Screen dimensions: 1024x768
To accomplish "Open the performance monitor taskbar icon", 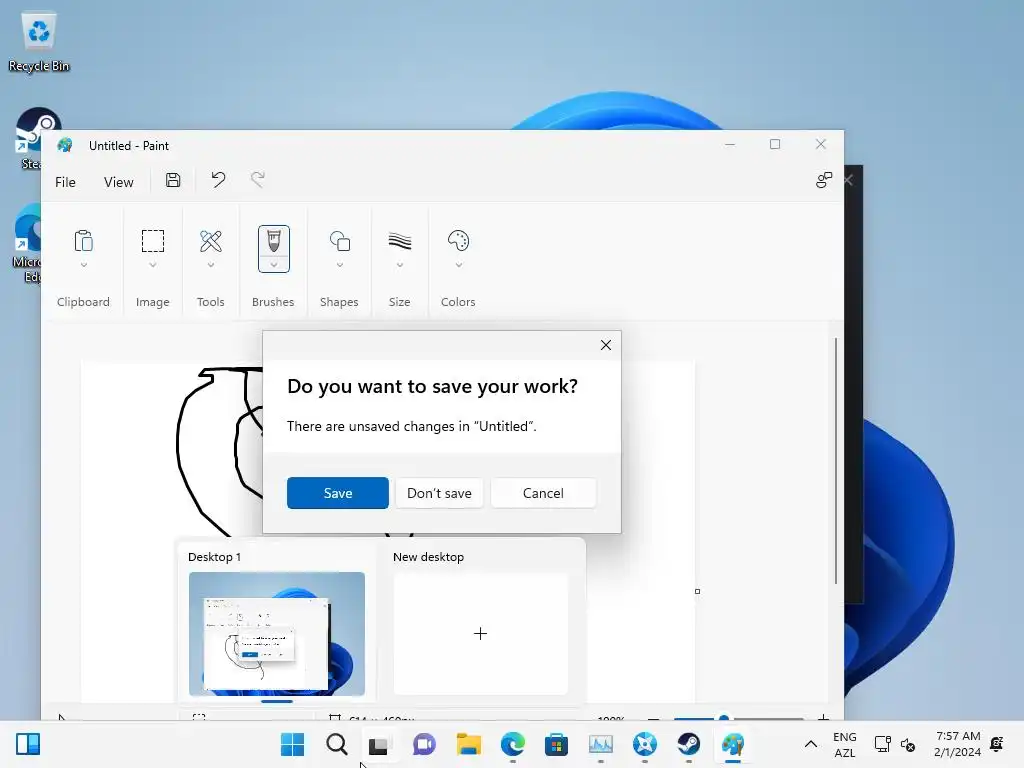I will pos(601,744).
